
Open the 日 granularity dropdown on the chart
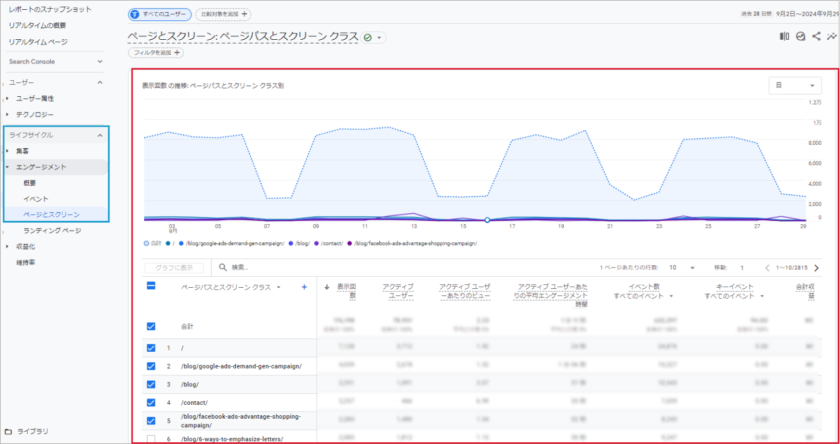coord(795,86)
